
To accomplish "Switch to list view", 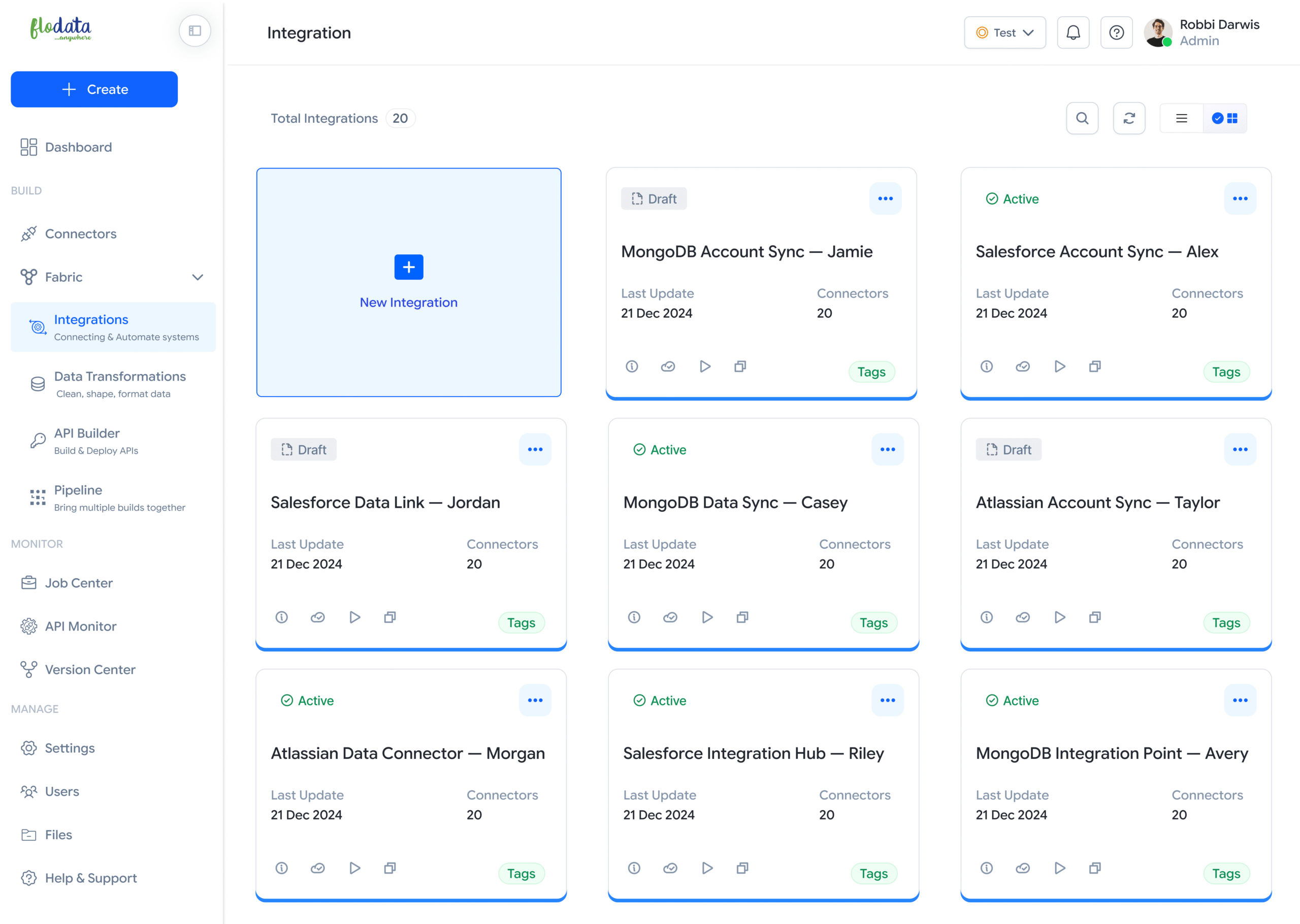I will [1181, 118].
